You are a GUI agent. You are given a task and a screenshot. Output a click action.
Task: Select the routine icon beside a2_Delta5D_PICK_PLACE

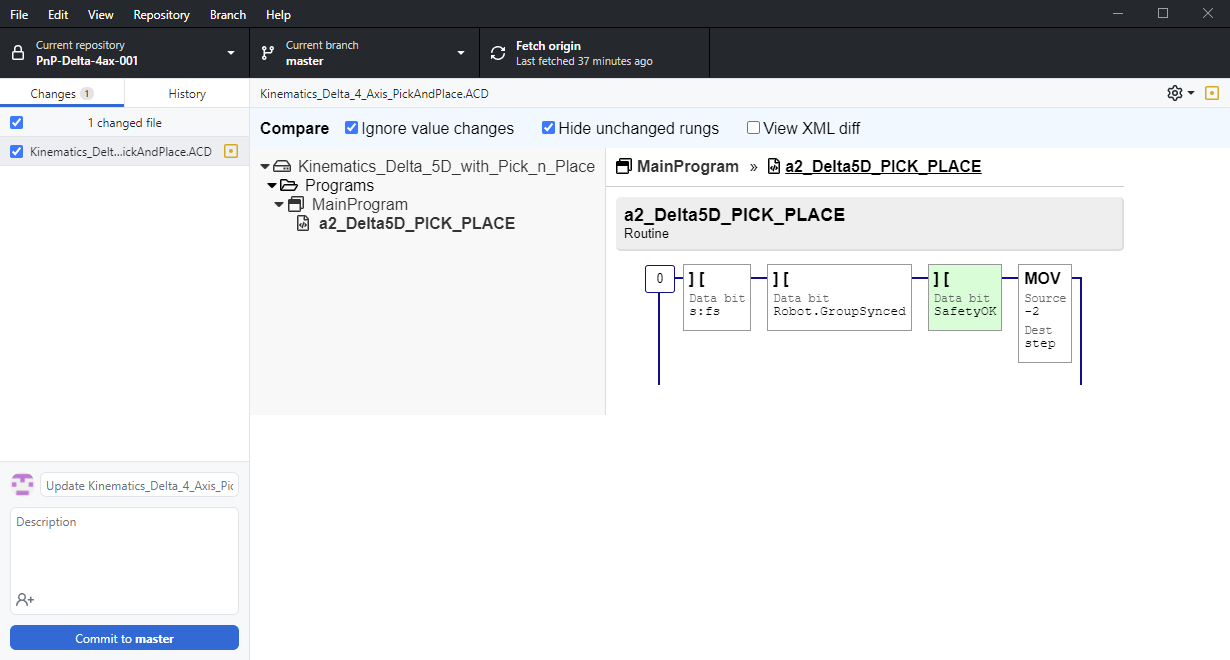pos(303,223)
